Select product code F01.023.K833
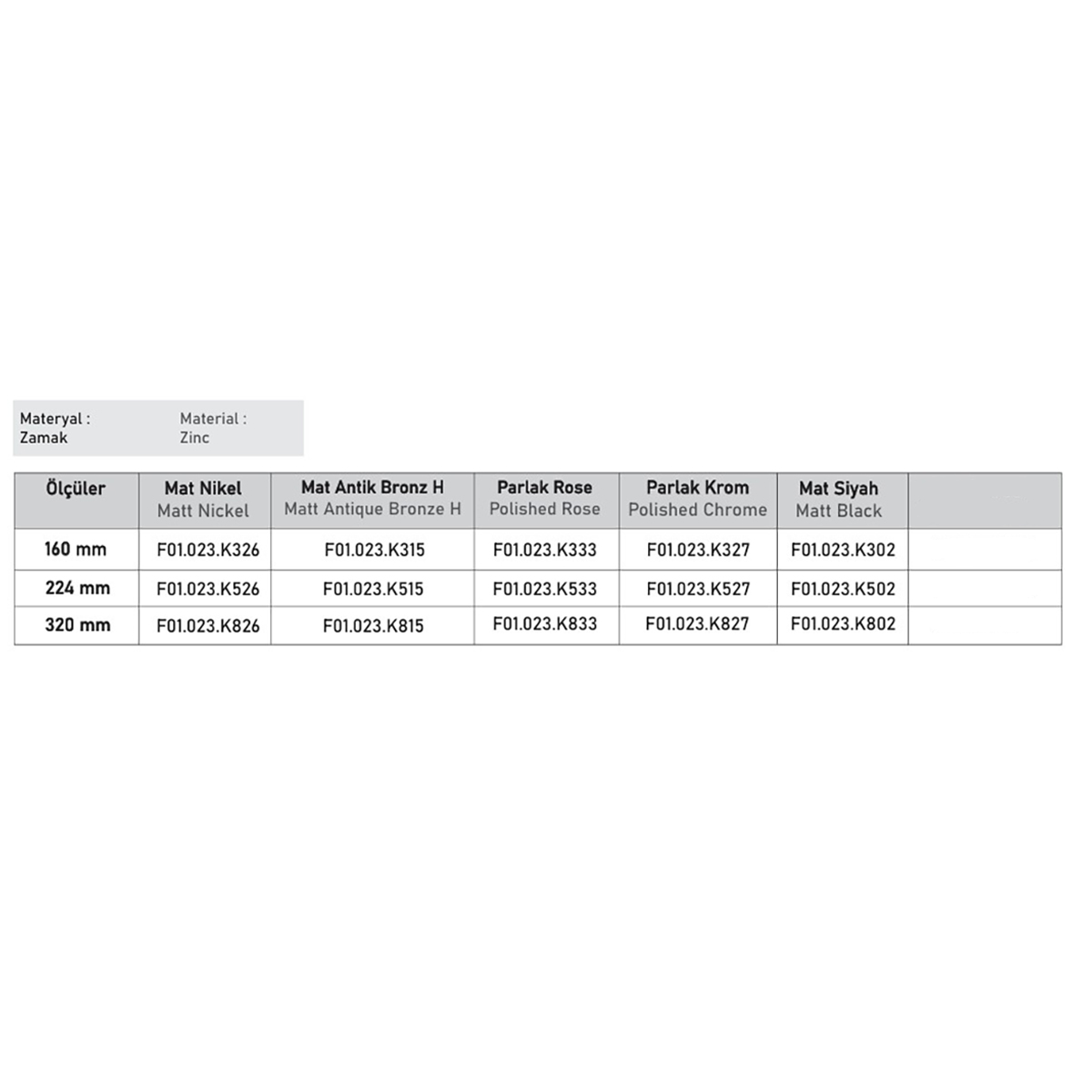The height and width of the screenshot is (1092, 1092). click(x=544, y=624)
